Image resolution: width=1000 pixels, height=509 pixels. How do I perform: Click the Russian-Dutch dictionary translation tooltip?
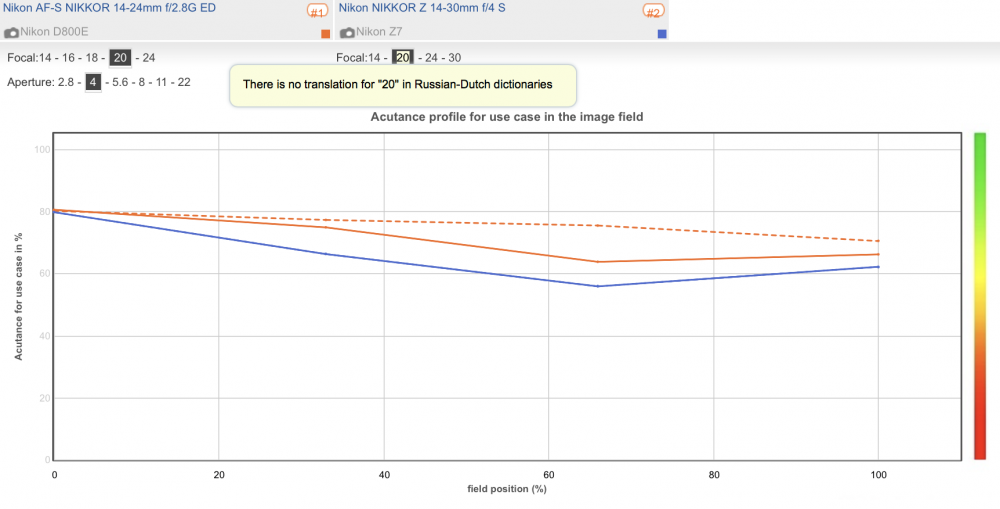403,85
